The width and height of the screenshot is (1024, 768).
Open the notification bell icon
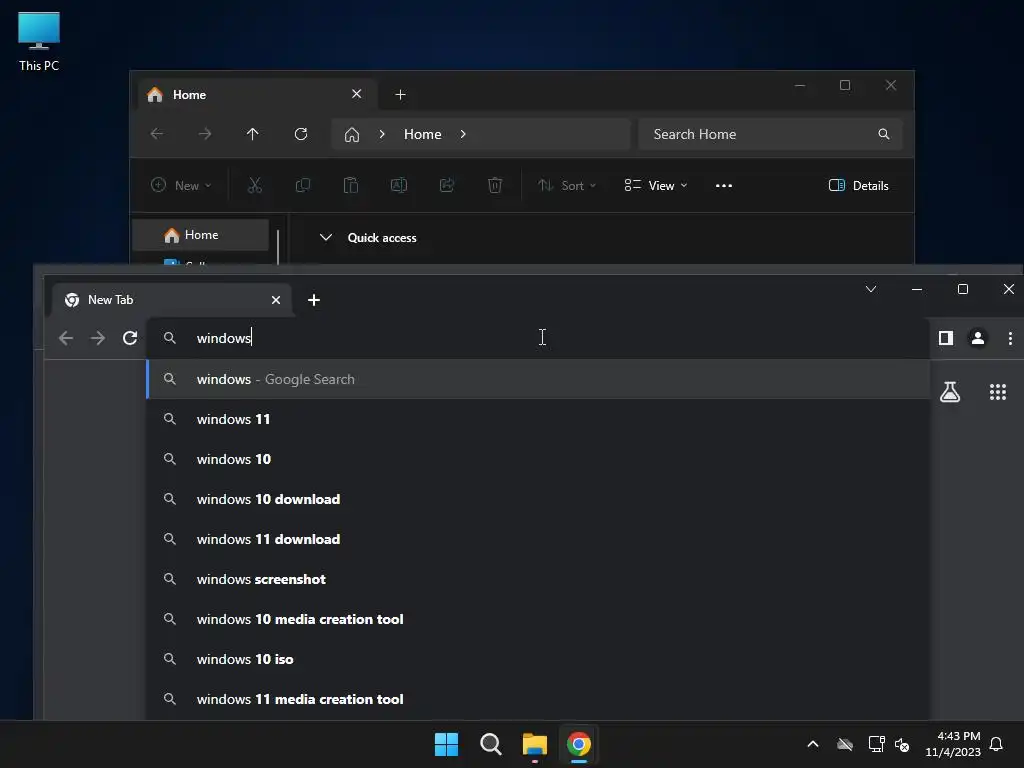(x=996, y=744)
